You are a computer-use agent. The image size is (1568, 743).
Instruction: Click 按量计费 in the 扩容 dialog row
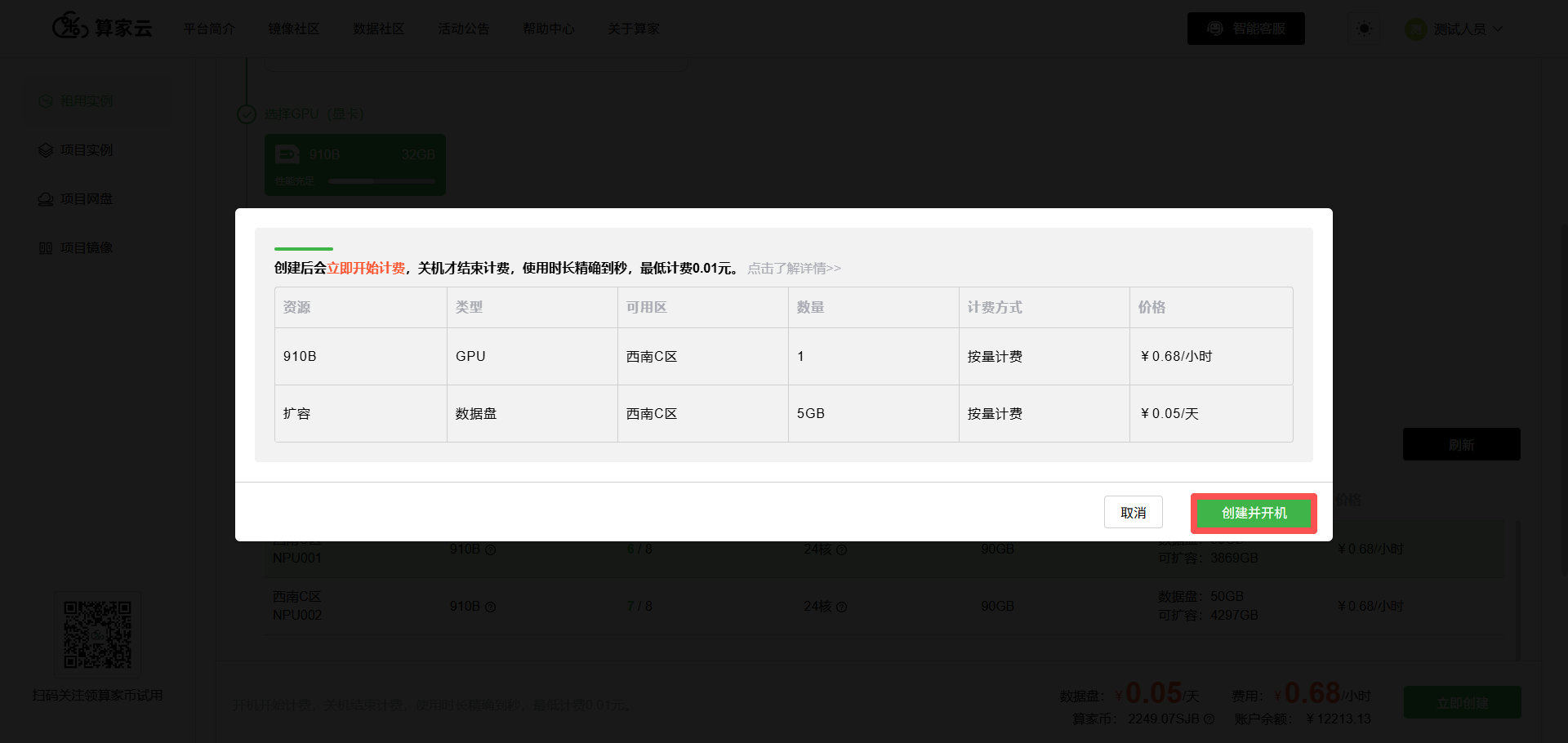pos(995,413)
